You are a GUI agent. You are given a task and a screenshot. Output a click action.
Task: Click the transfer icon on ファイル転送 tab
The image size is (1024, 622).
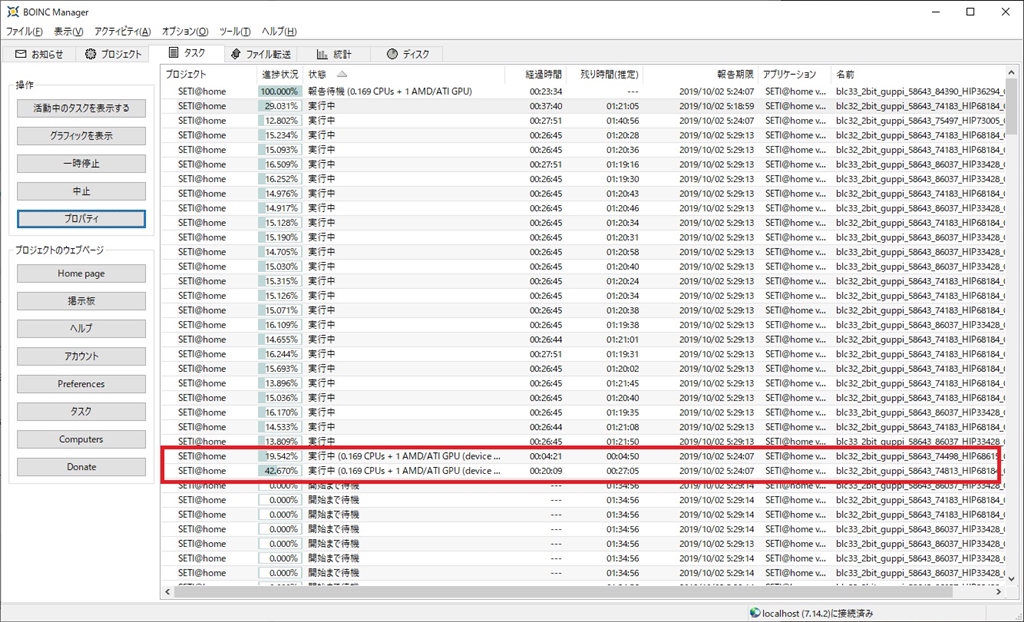[x=235, y=54]
